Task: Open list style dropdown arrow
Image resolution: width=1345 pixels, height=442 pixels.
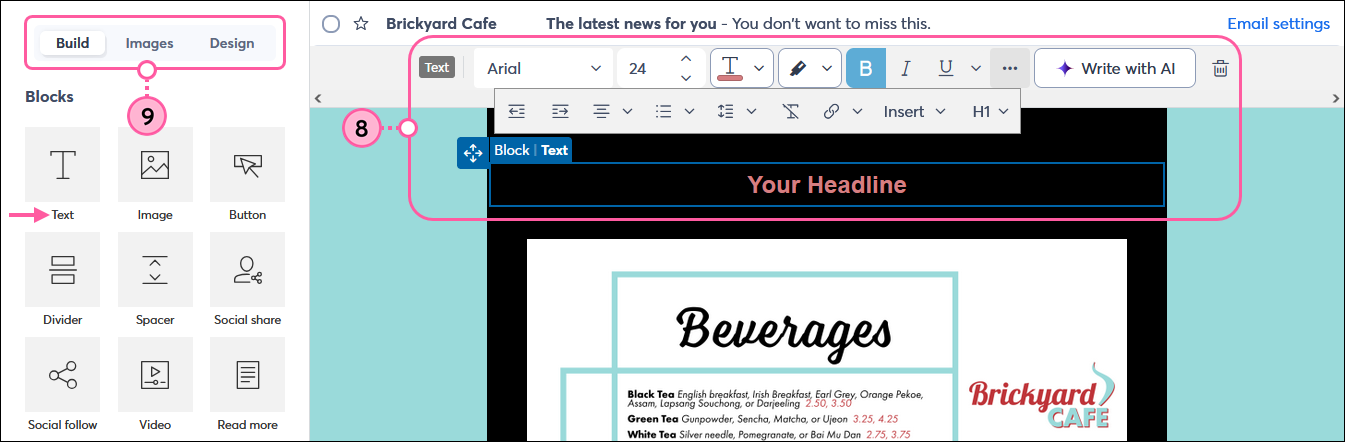Action: 689,111
